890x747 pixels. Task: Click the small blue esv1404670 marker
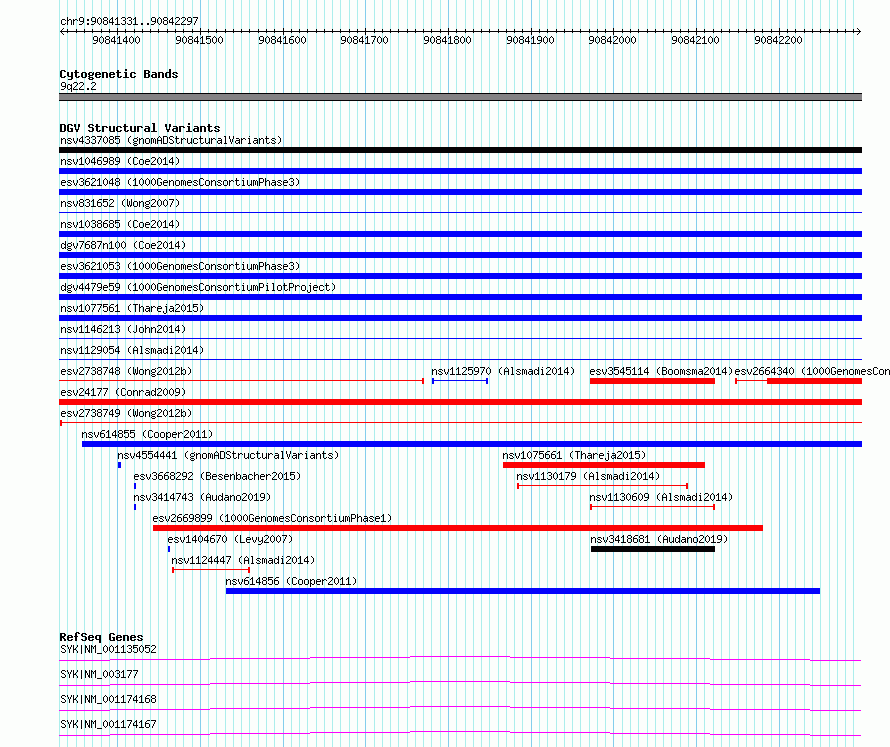pos(169,549)
